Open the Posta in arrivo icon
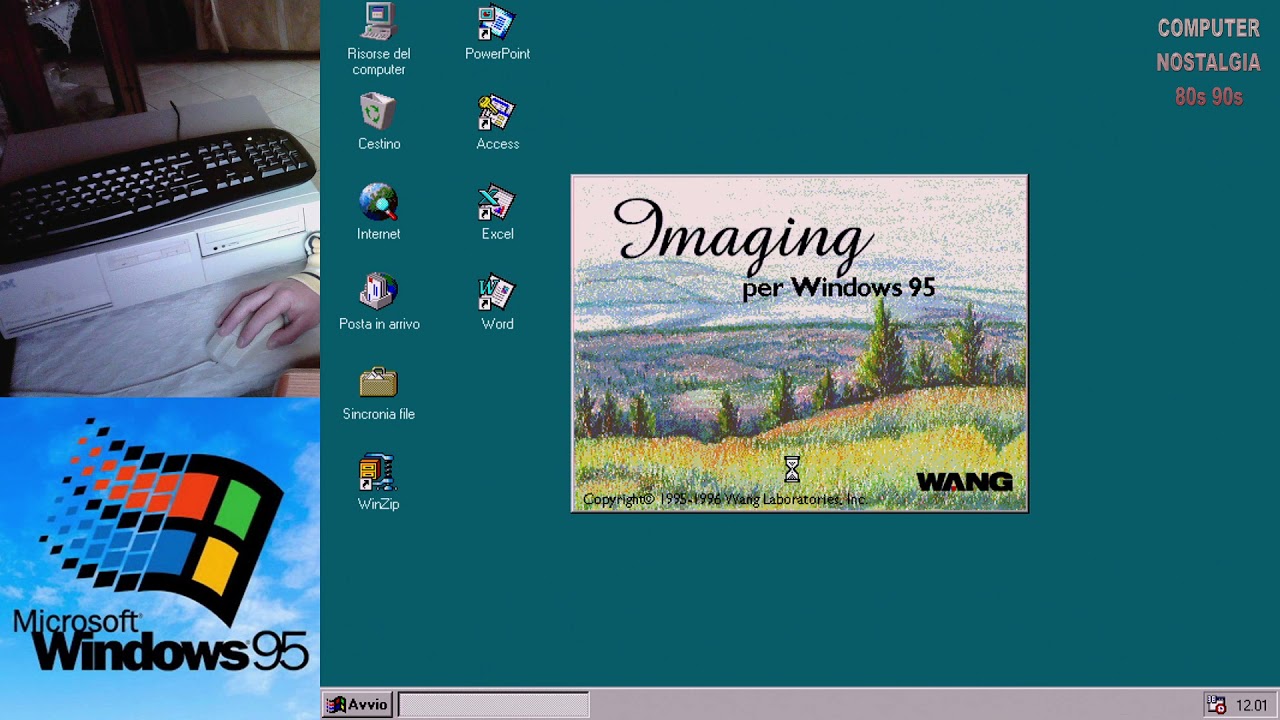This screenshot has width=1280, height=720. pyautogui.click(x=378, y=293)
